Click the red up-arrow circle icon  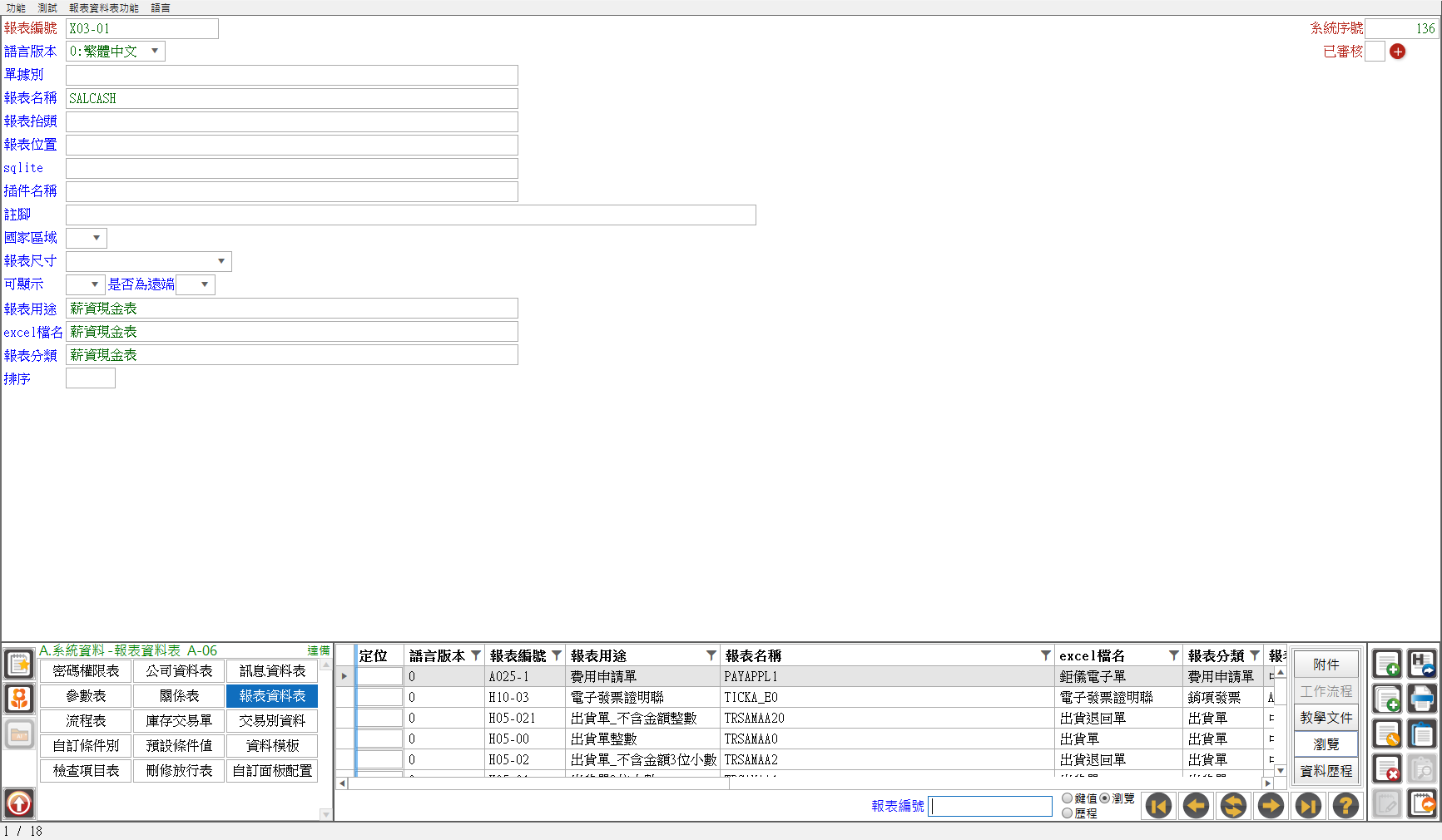(19, 803)
